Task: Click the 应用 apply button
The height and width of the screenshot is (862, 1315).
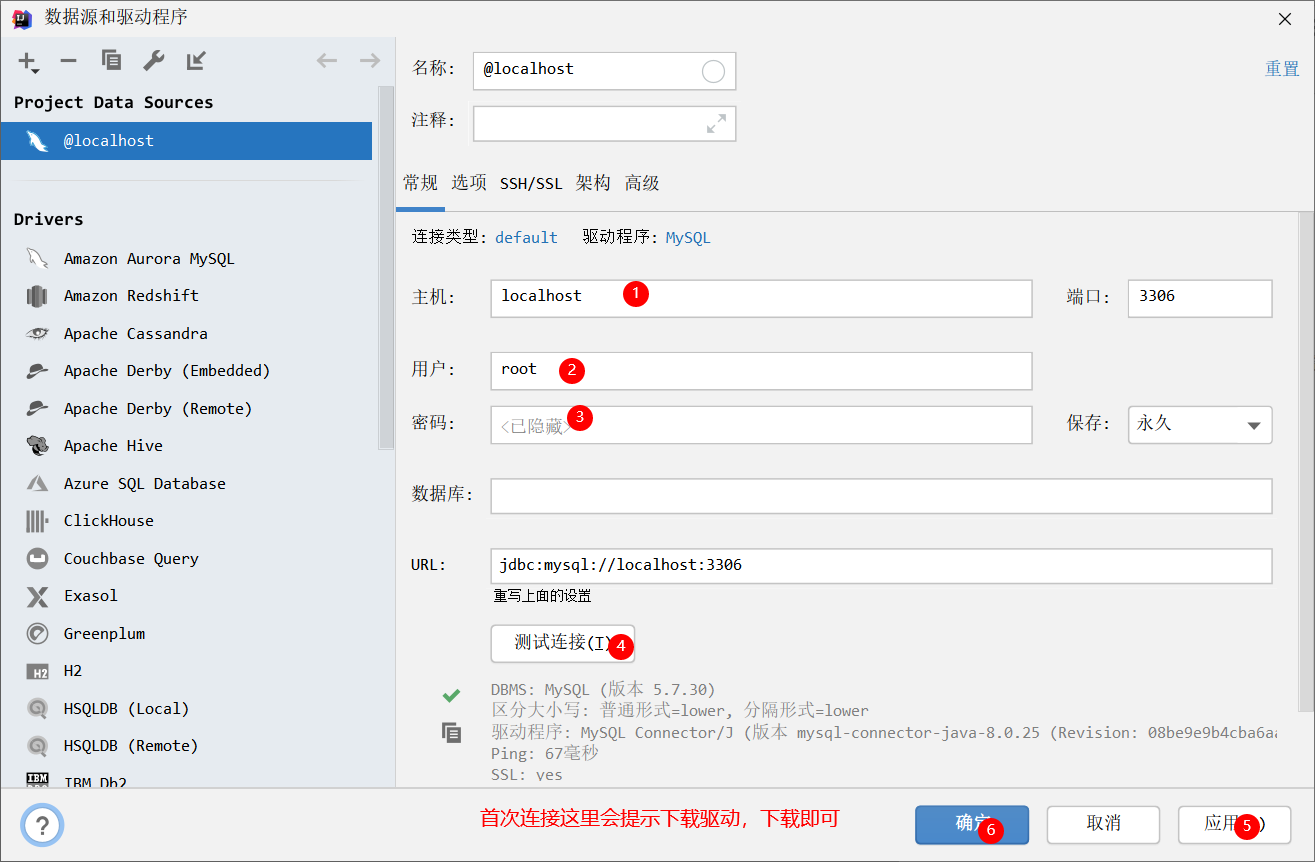Action: (x=1234, y=825)
